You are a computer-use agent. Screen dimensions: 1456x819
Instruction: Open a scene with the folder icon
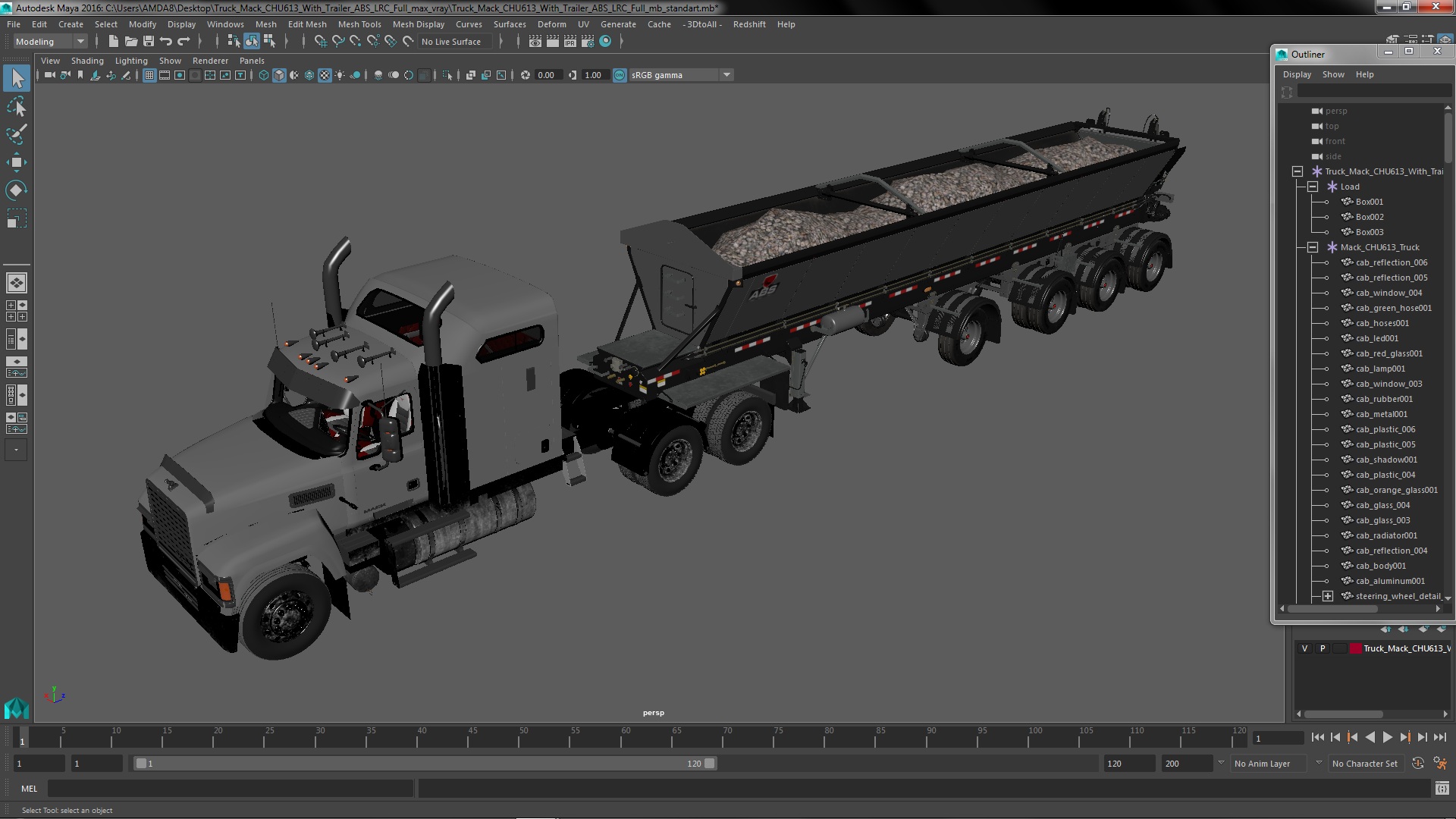[x=130, y=42]
